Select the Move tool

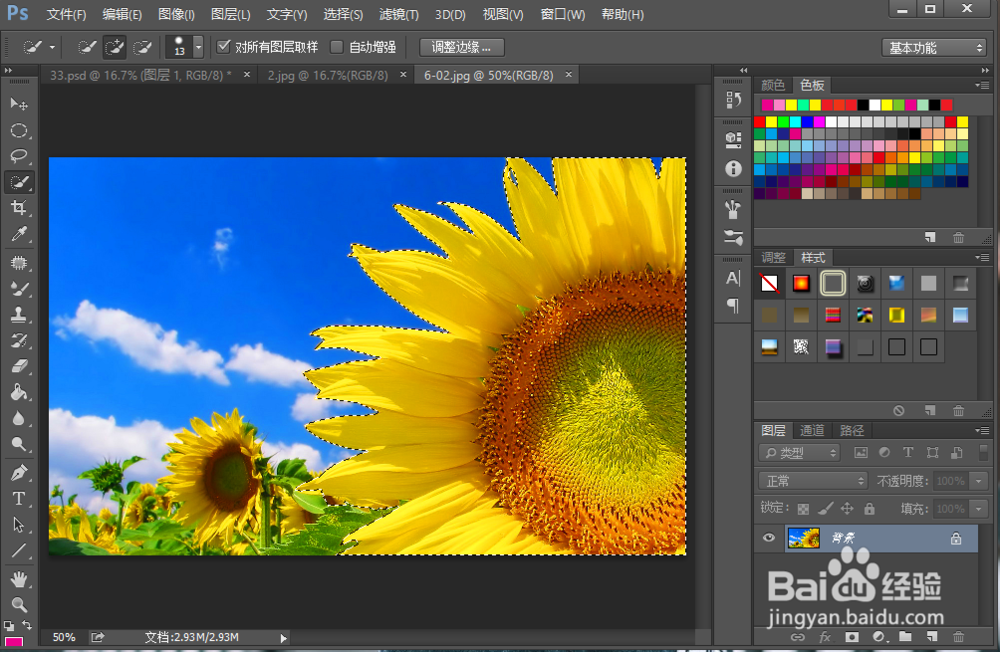[18, 103]
